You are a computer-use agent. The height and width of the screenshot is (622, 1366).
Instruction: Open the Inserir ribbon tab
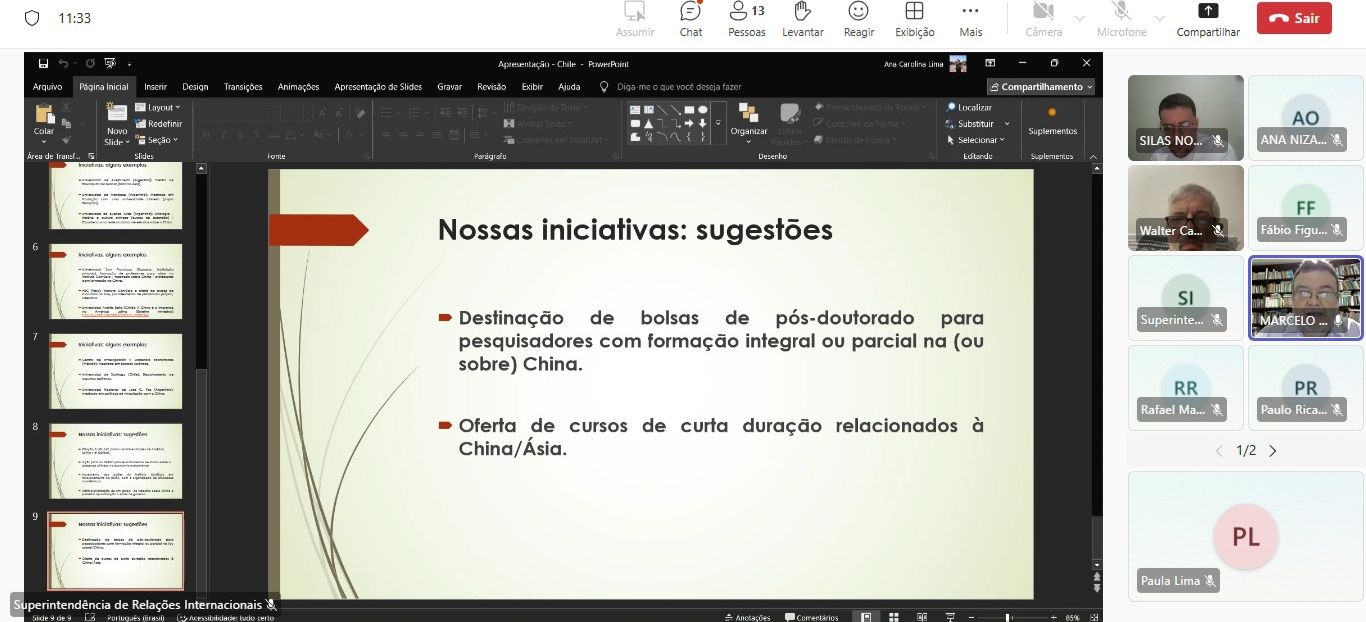click(155, 87)
